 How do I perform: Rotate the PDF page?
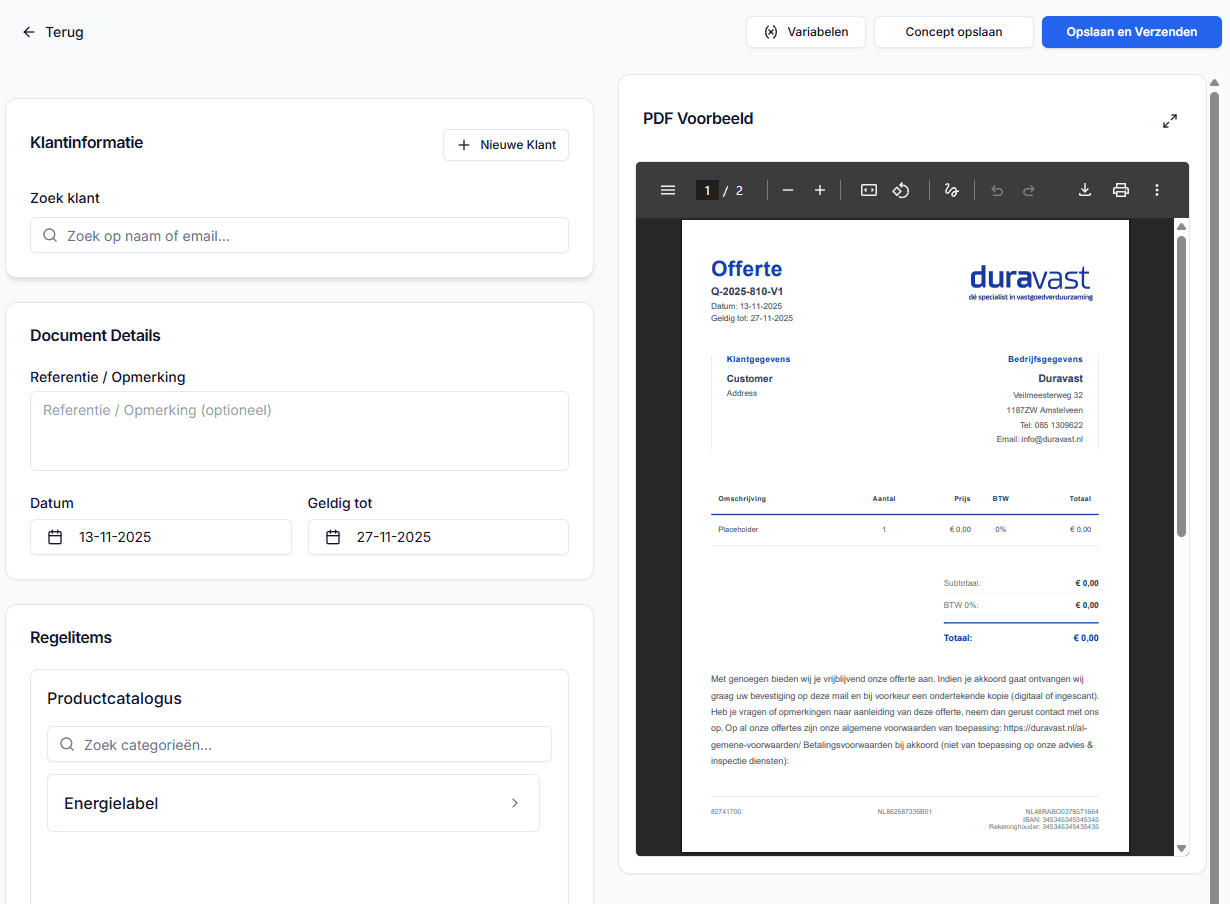pos(901,189)
